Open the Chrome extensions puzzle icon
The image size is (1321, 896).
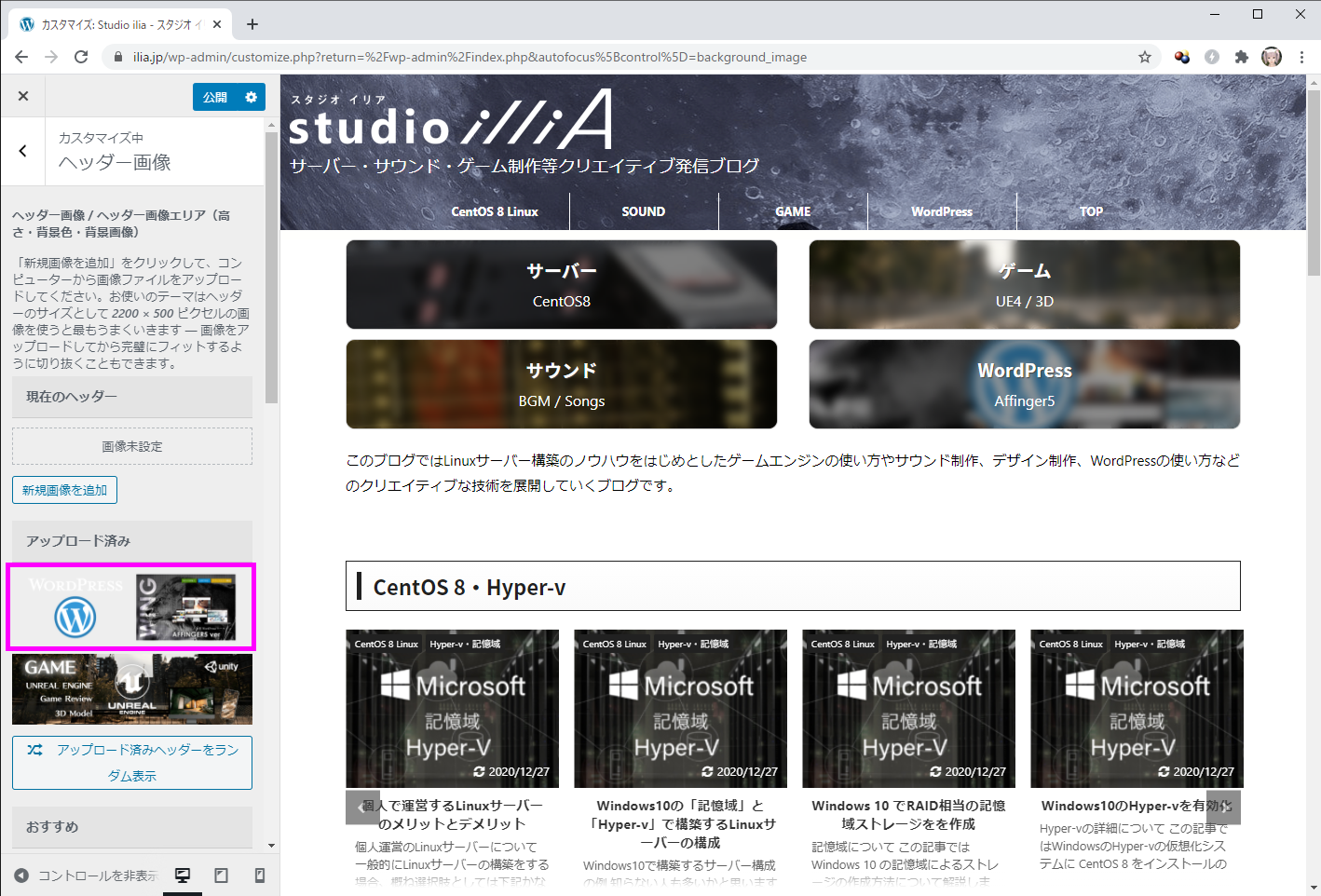[x=1242, y=57]
